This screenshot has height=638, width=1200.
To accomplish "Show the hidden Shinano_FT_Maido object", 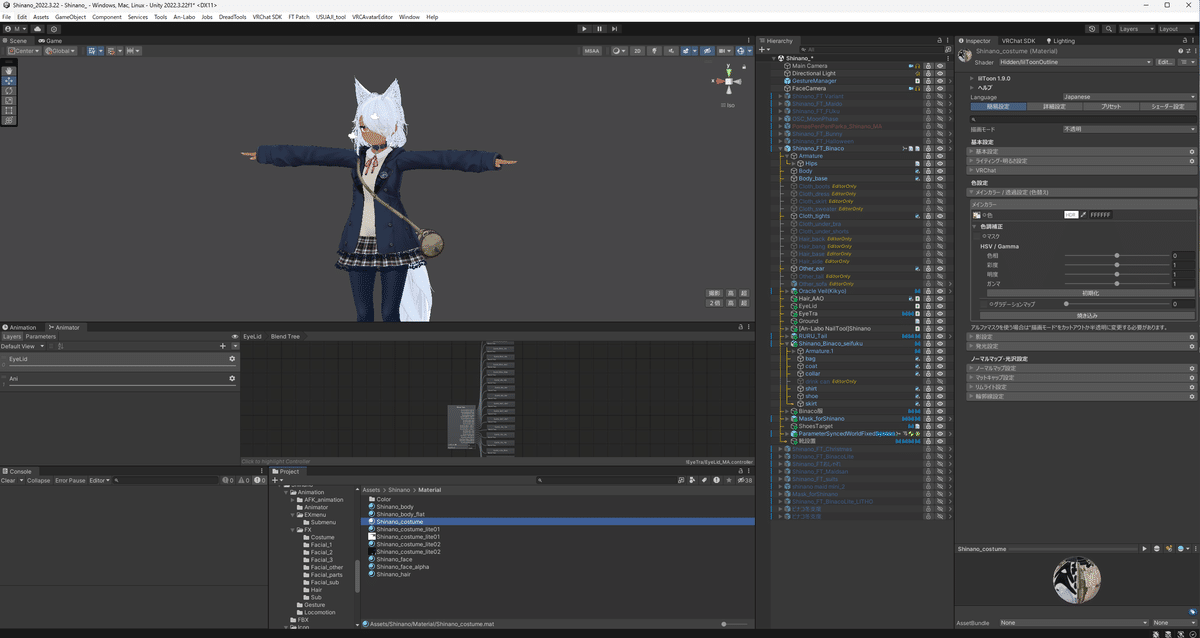I will [940, 104].
